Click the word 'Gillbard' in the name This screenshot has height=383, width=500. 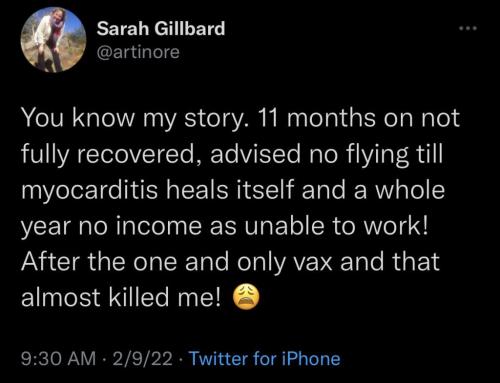point(190,29)
